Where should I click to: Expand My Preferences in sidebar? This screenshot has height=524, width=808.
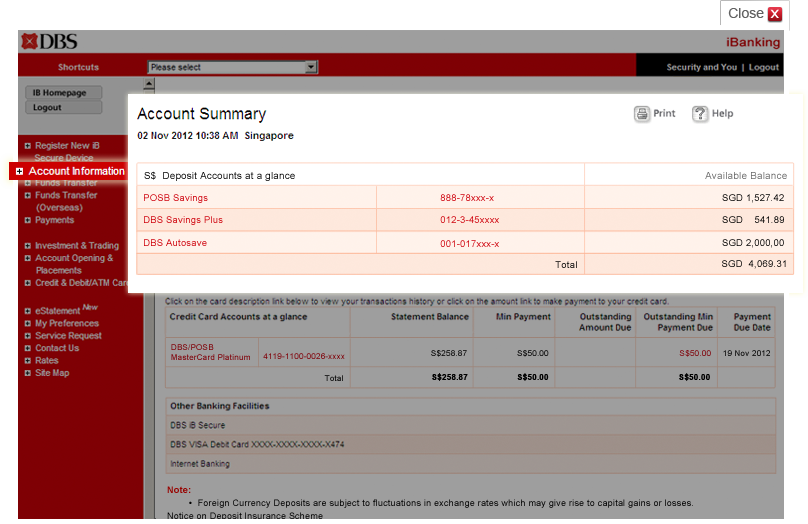(x=27, y=324)
